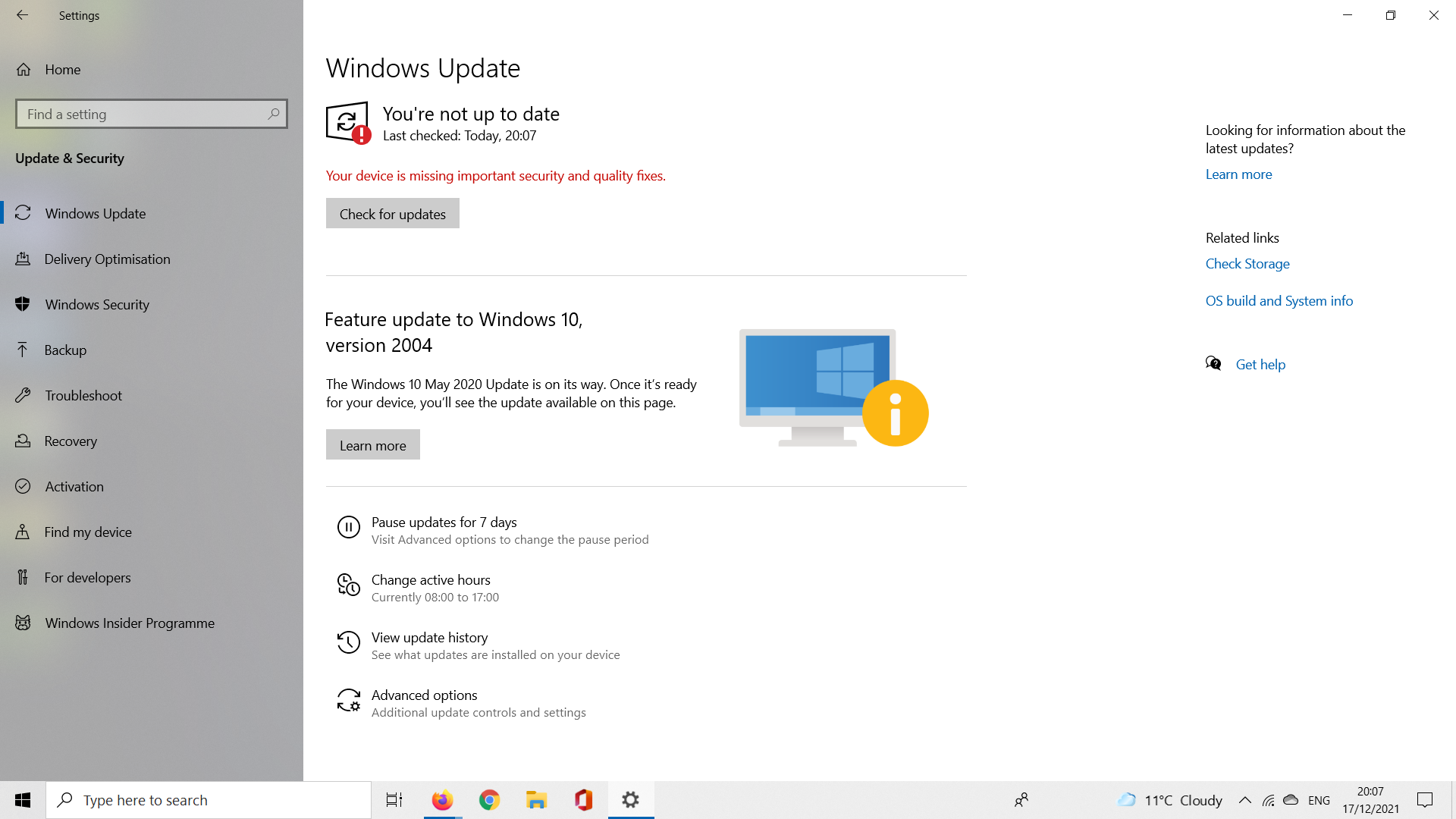The image size is (1456, 819).
Task: Launch Firefox from the taskbar
Action: 442,800
